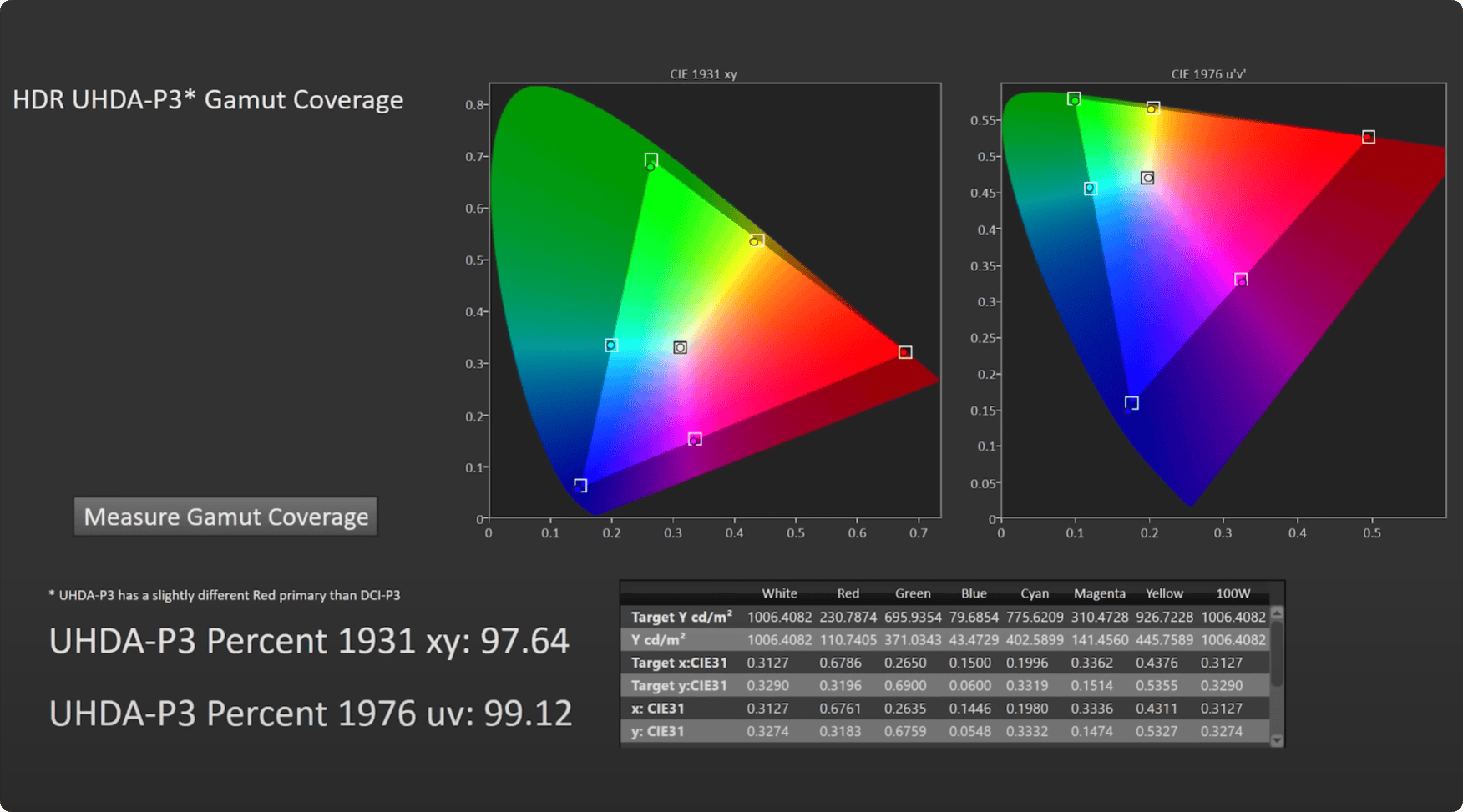Click the White column header
Screen dimensions: 1463x812
pos(779,593)
